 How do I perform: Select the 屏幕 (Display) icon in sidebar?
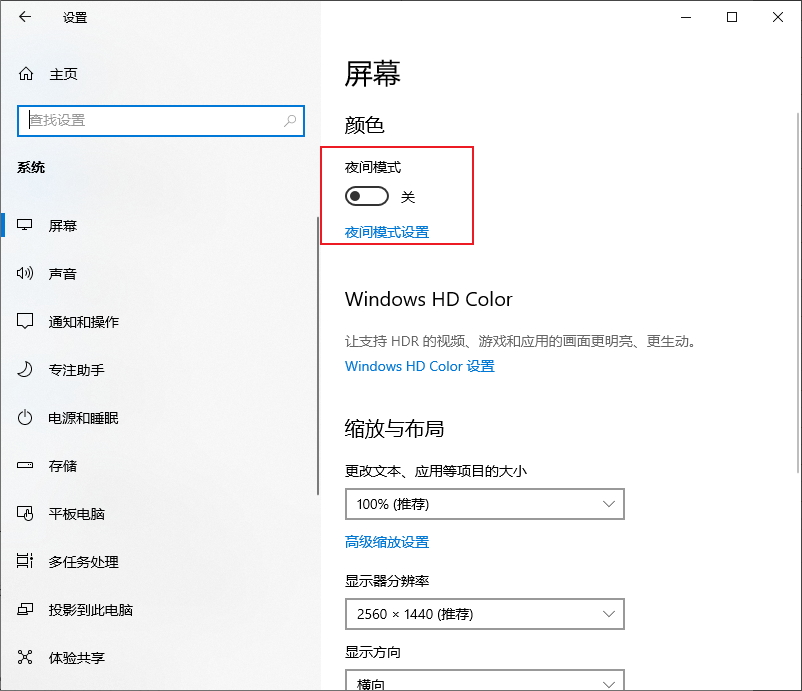[24, 225]
